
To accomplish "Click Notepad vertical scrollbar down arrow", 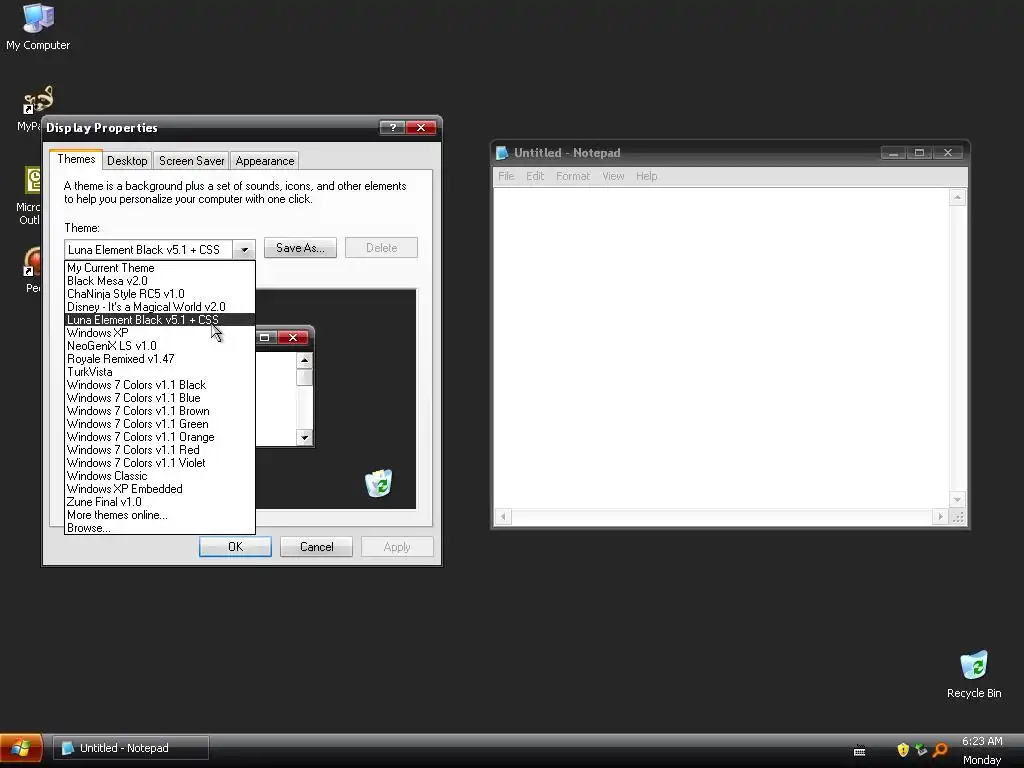I will click(957, 500).
